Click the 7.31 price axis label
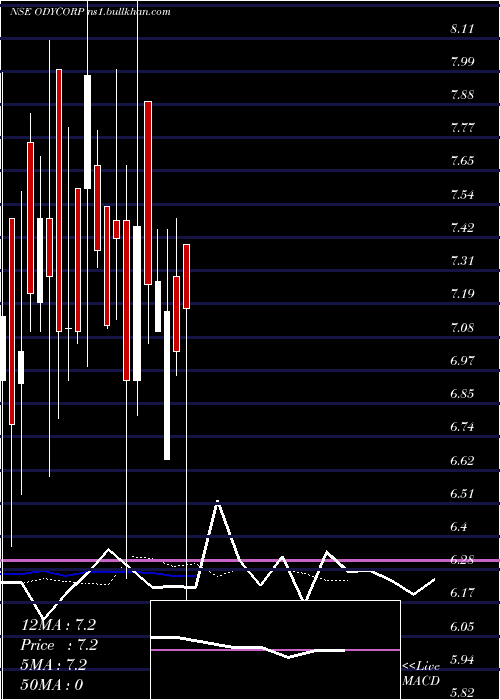Viewport: 500px width, 700px height. (462, 261)
